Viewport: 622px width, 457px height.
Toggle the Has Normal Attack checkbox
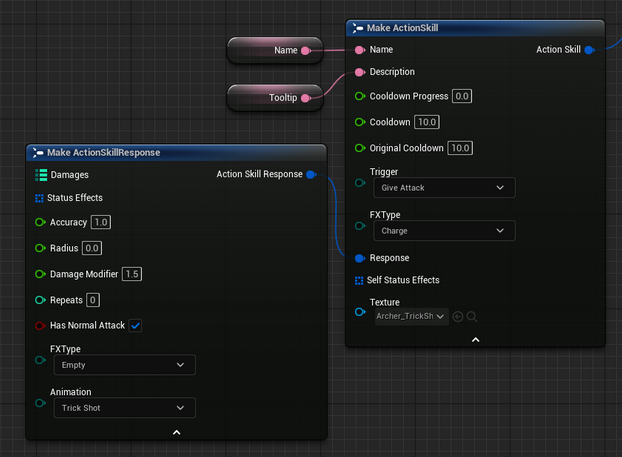pos(135,326)
